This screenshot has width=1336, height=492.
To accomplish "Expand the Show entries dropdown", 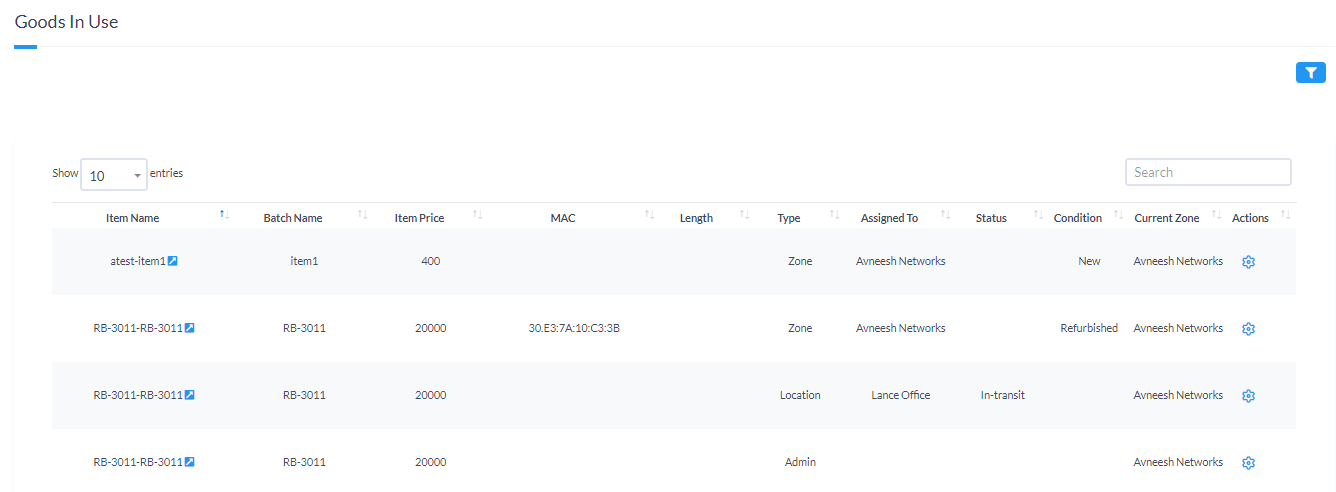I will click(x=113, y=175).
